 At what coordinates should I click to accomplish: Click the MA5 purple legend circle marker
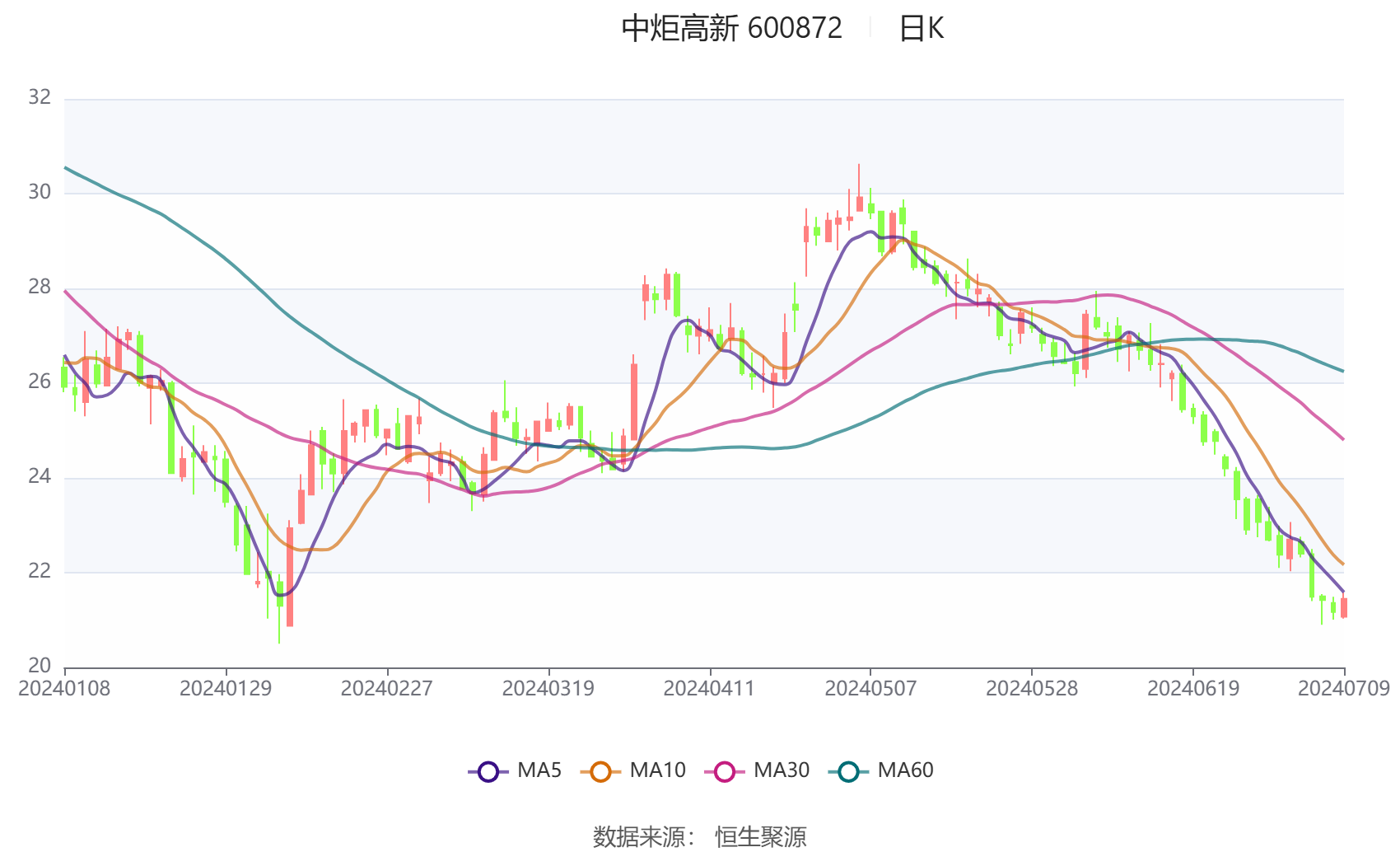click(488, 772)
